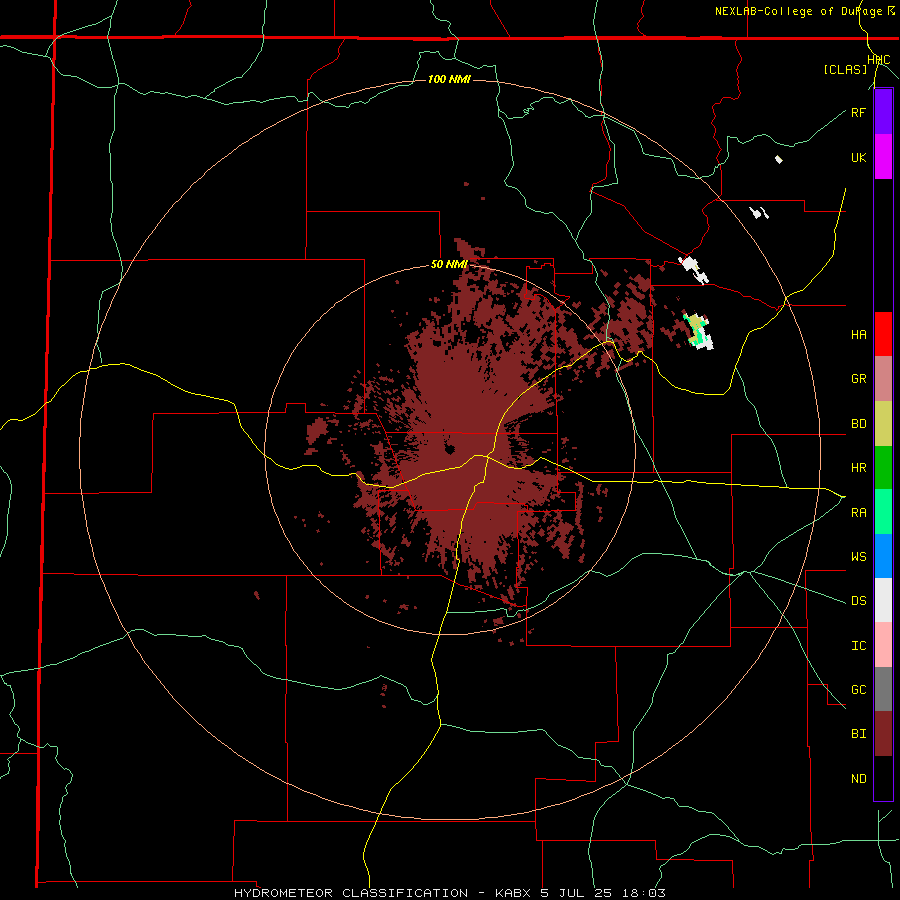900x900 pixels.
Task: Click the WS blue legend swatch
Action: [x=883, y=556]
